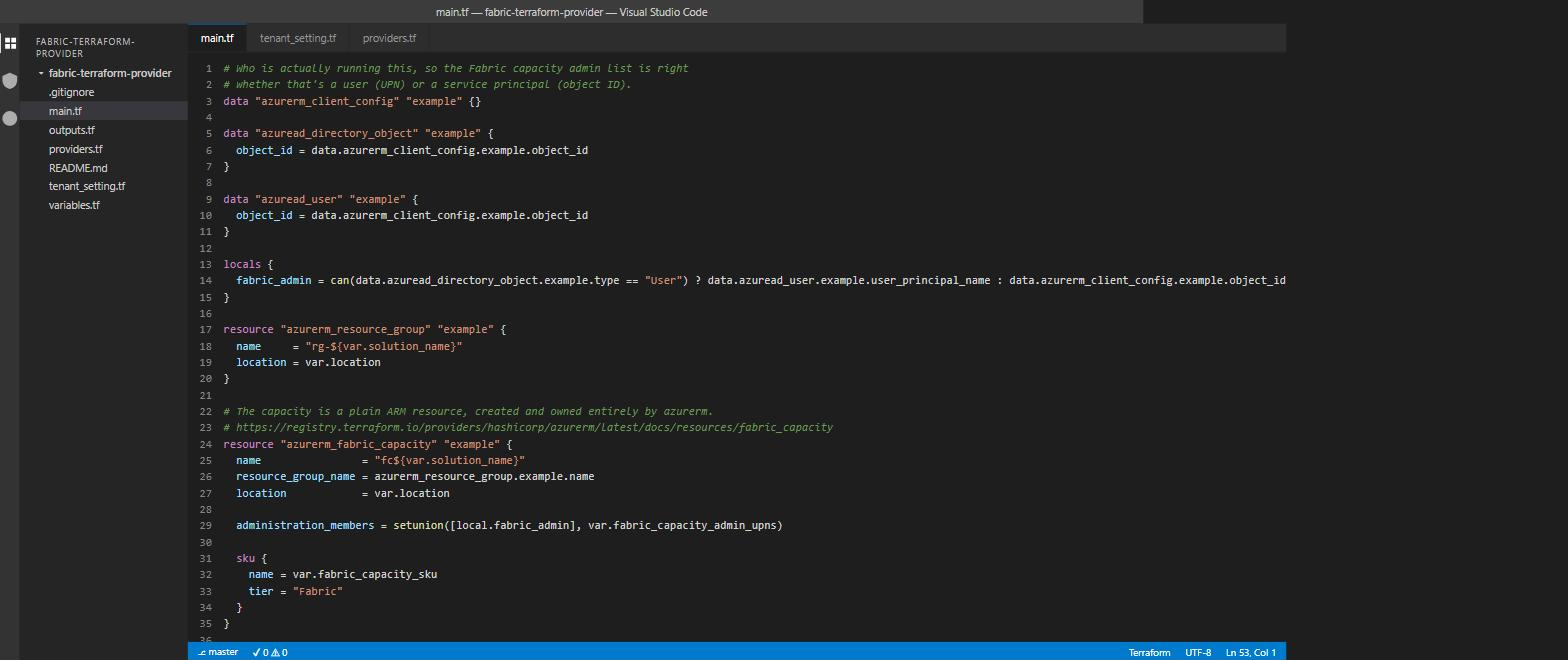Viewport: 1568px width, 660px height.
Task: Open the shield icon in activity bar
Action: [x=10, y=81]
